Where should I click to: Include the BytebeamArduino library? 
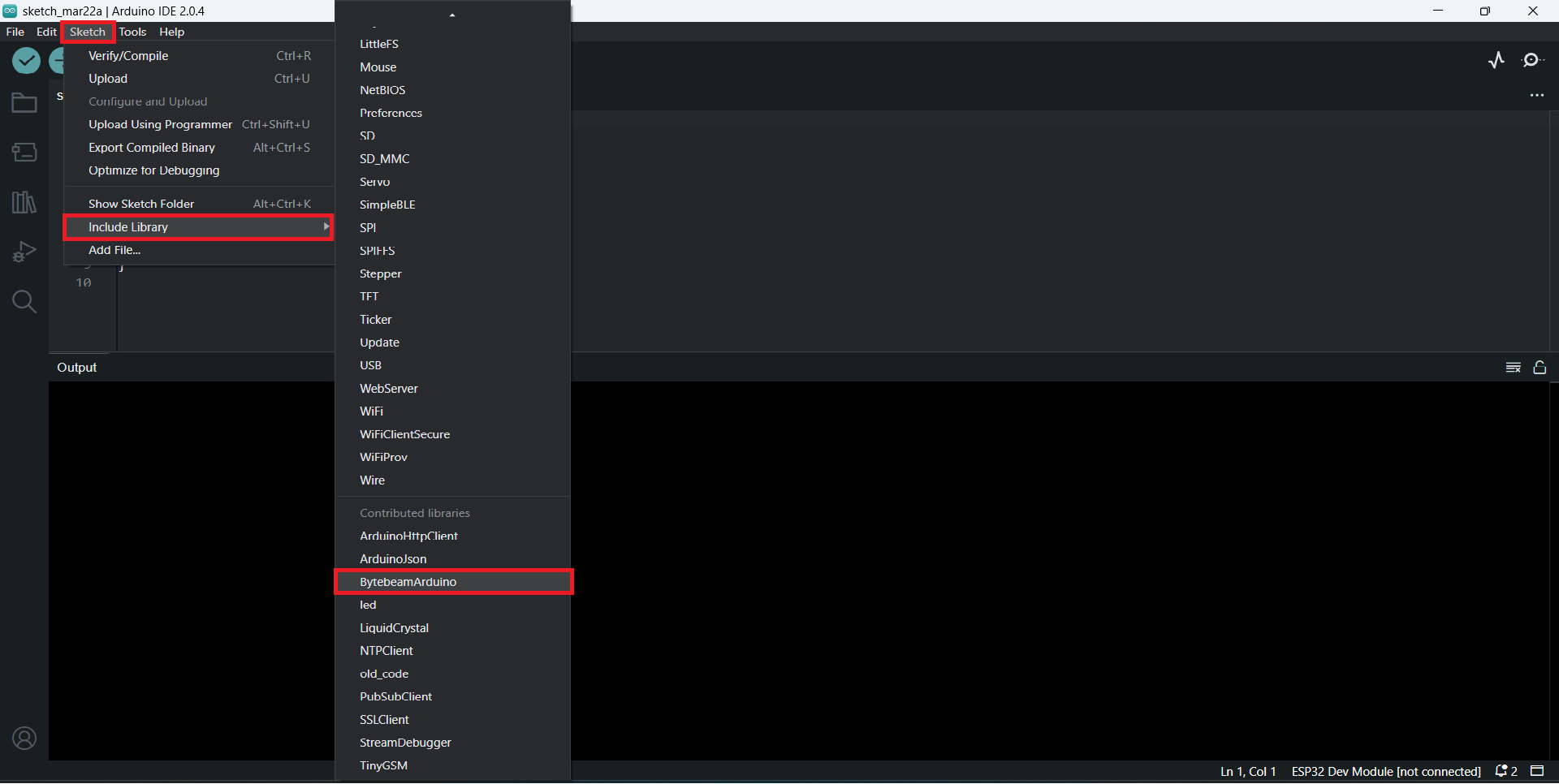(x=453, y=582)
